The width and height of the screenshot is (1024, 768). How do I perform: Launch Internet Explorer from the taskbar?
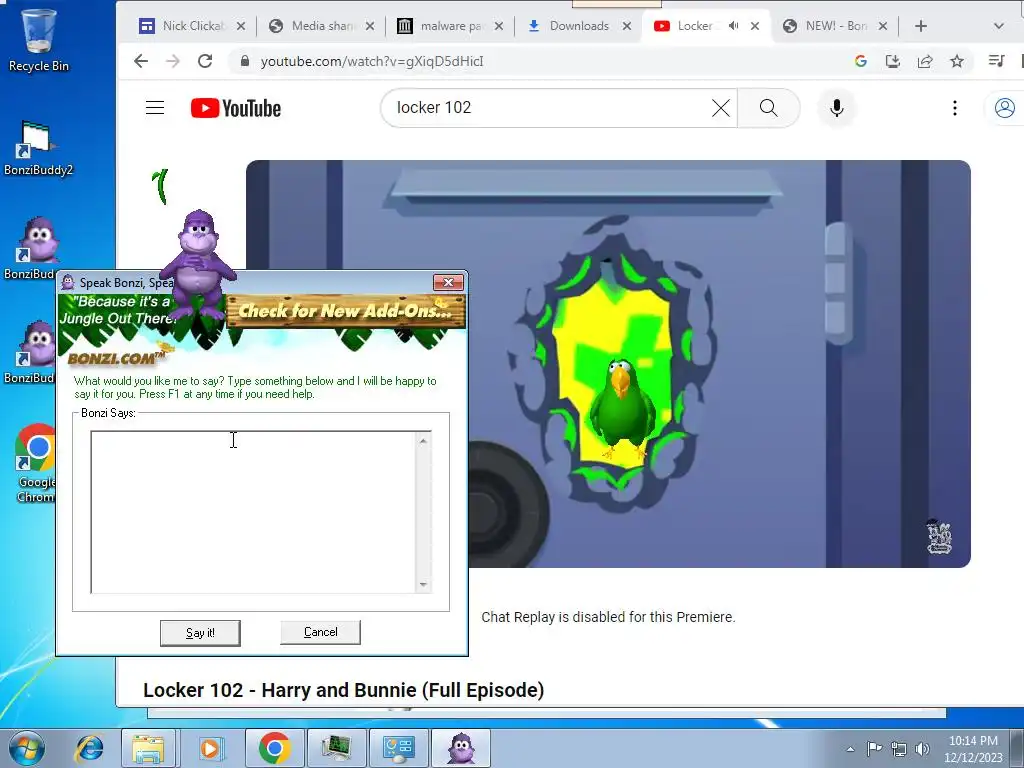tap(89, 748)
